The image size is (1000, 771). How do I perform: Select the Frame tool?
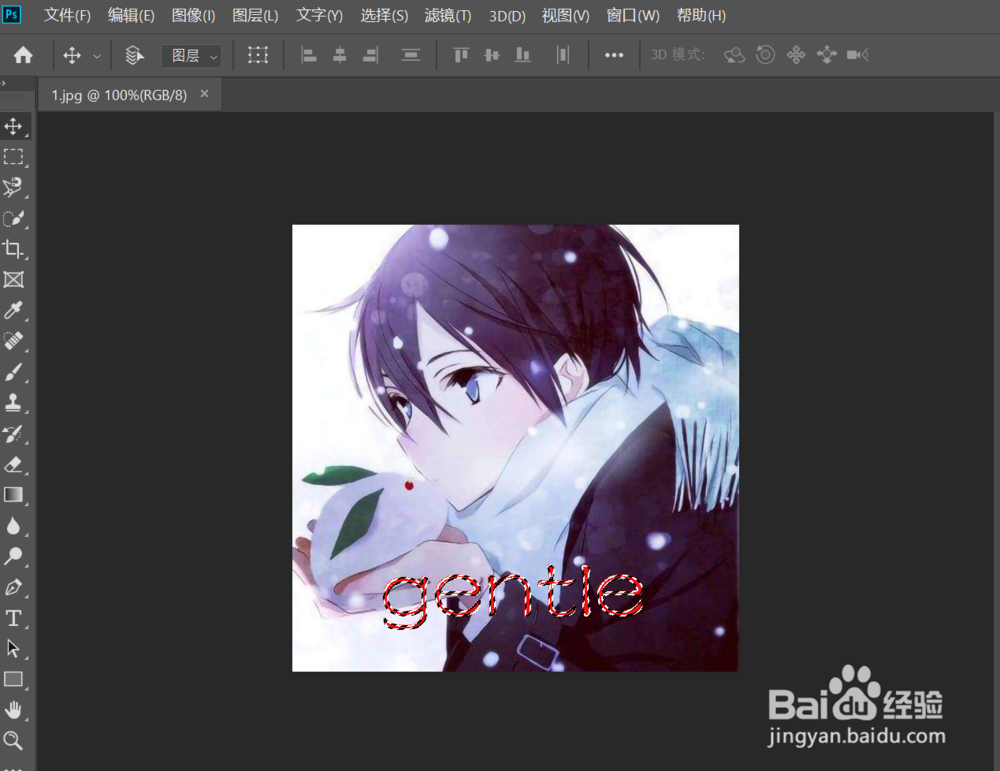pyautogui.click(x=13, y=279)
